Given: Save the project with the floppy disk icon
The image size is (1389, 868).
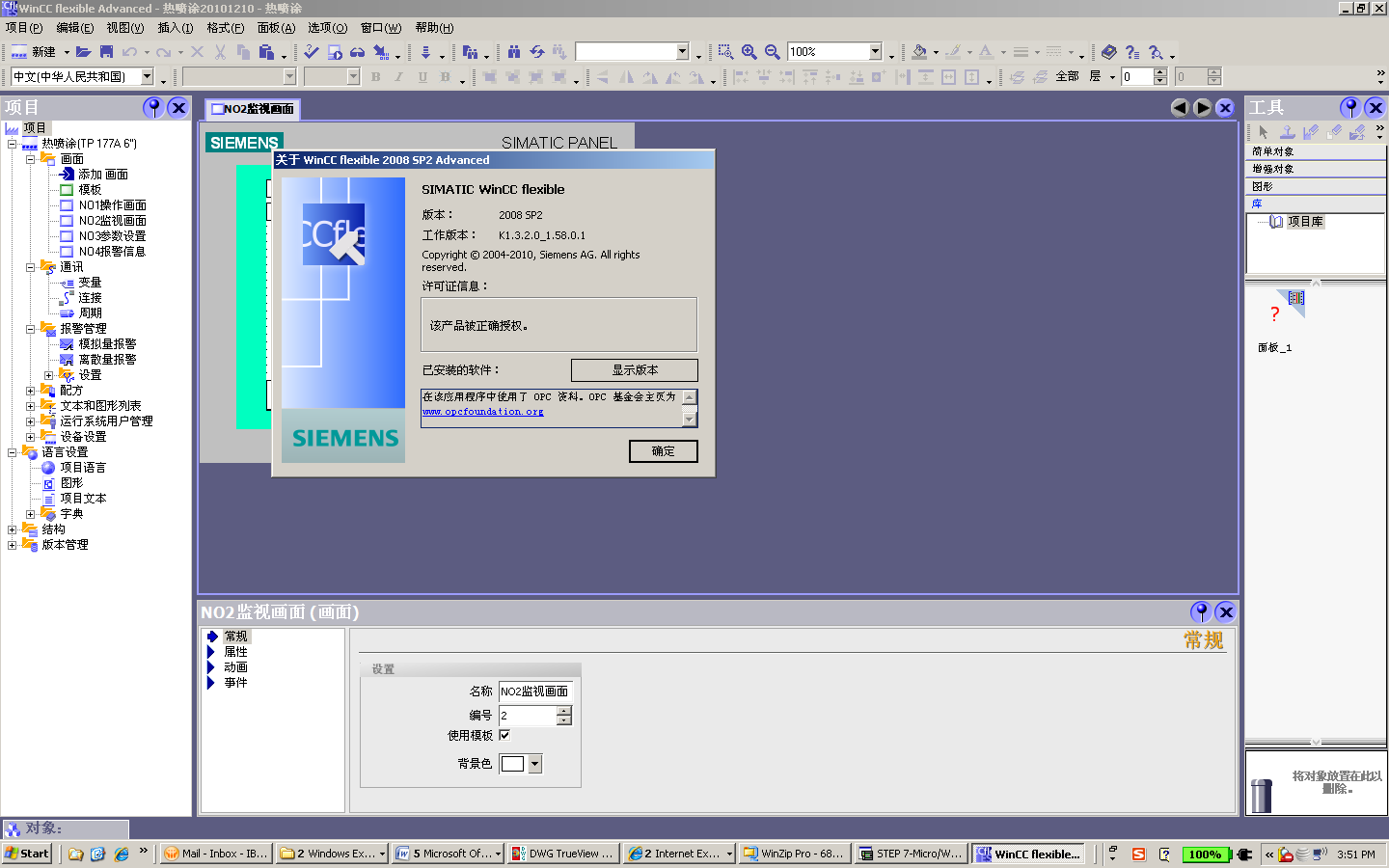Looking at the screenshot, I should [106, 52].
